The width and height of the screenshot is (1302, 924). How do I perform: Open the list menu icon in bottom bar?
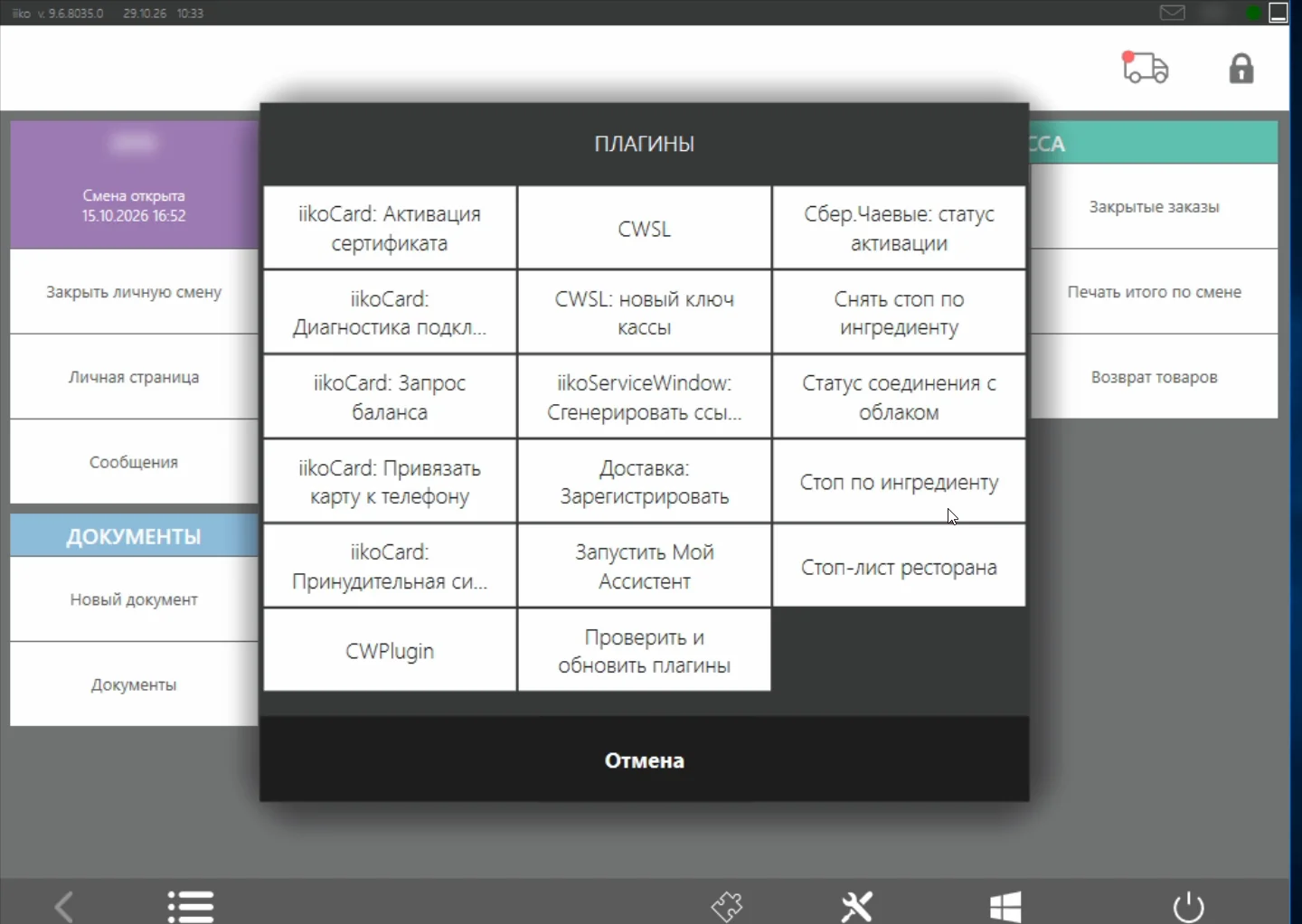click(191, 906)
